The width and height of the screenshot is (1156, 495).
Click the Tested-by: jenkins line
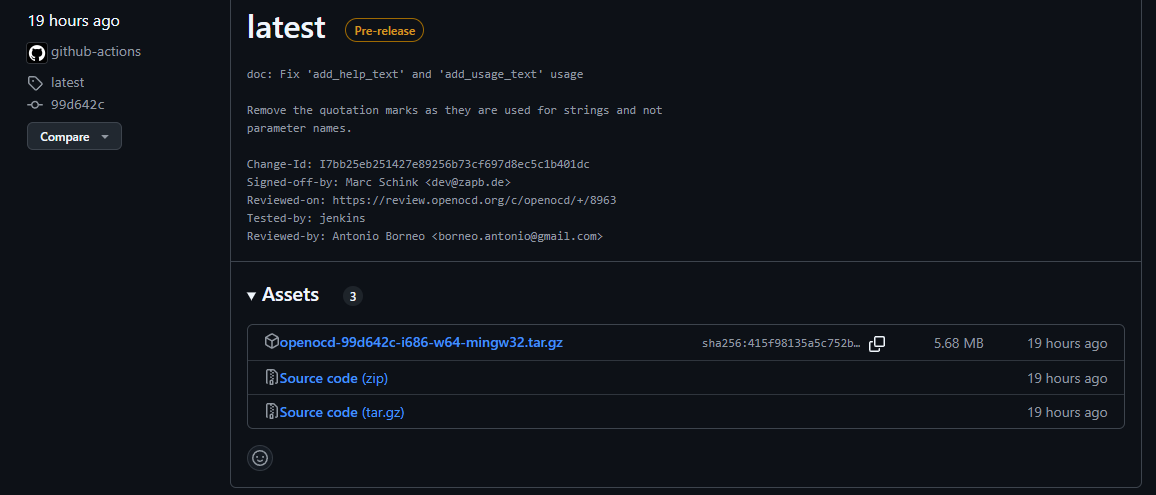(x=306, y=218)
